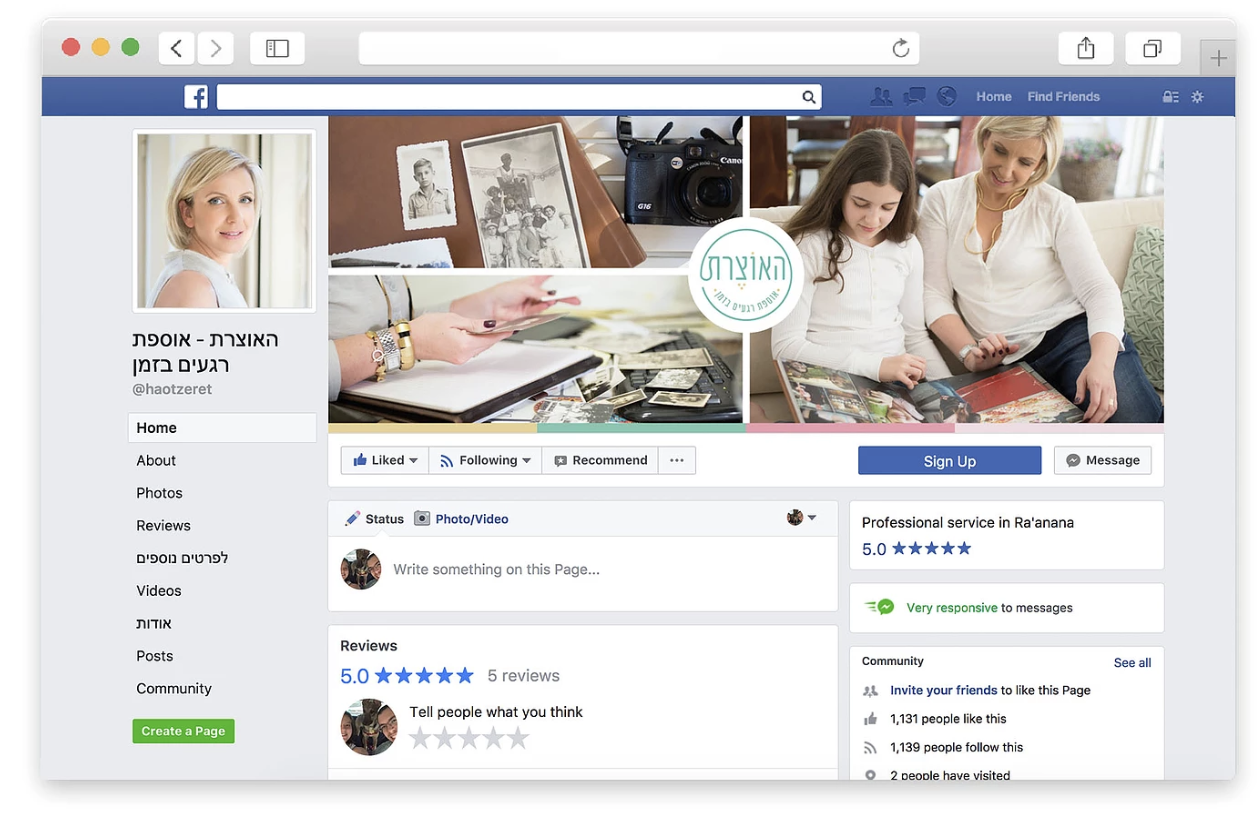1258x820 pixels.
Task: Reload page with refresh icon
Action: (900, 48)
